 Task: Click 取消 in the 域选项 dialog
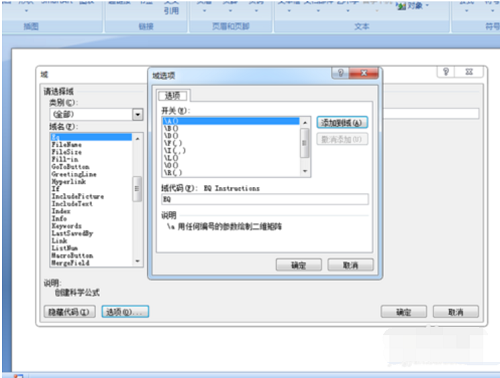pyautogui.click(x=350, y=265)
